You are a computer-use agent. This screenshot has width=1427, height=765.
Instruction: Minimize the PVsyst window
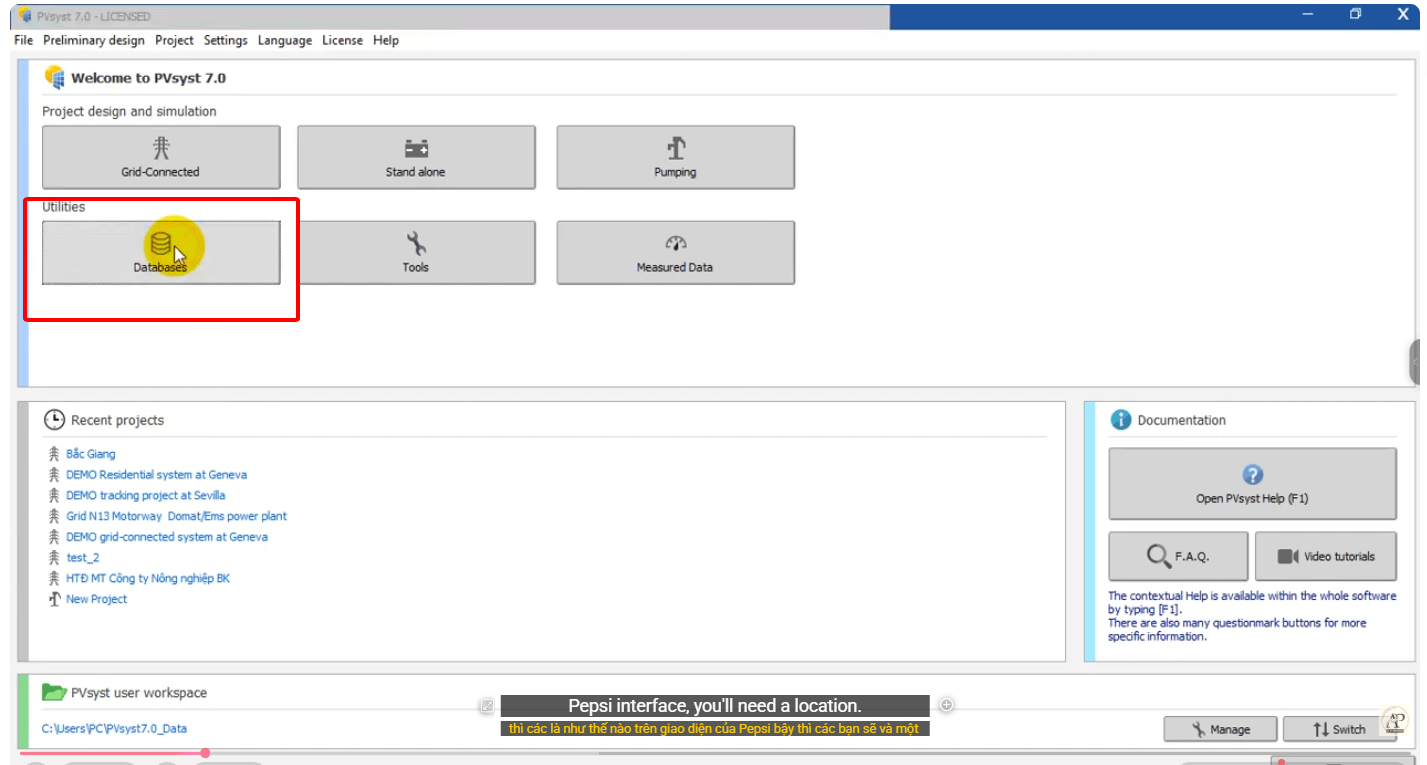(x=1308, y=14)
